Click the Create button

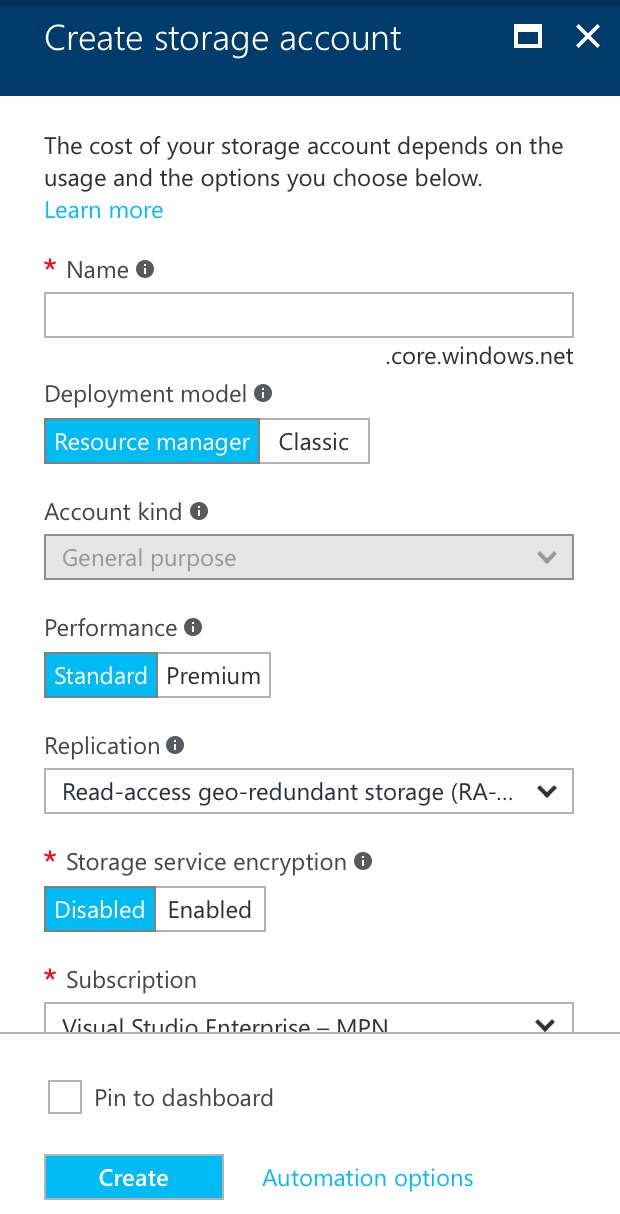pos(134,1177)
